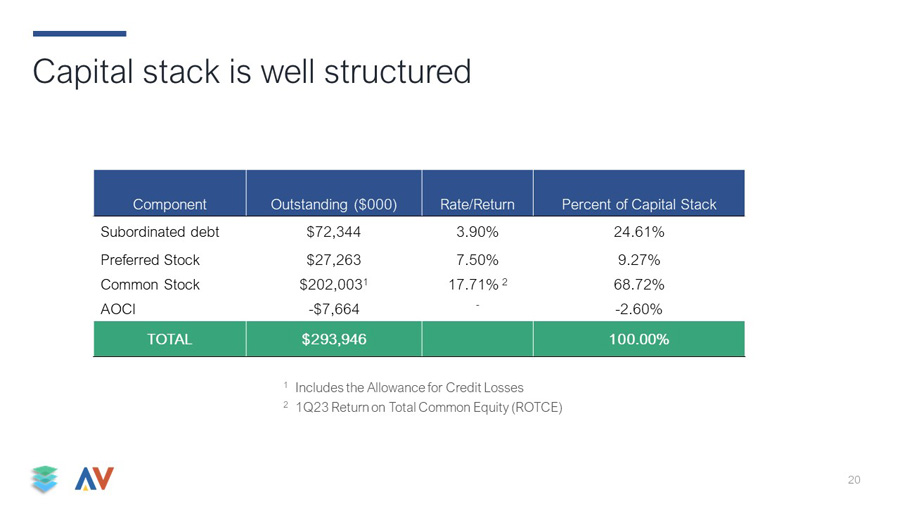Click the 17.71% ROTCE rate cell
This screenshot has height=506, width=900.
[478, 285]
